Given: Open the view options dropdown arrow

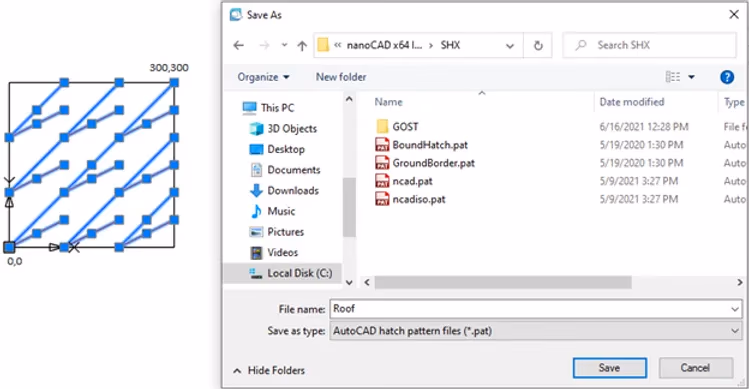Looking at the screenshot, I should [x=691, y=77].
